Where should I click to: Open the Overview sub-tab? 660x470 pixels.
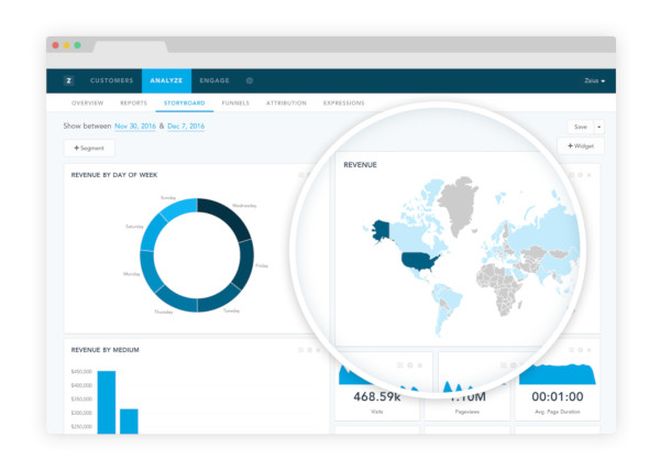pyautogui.click(x=87, y=103)
